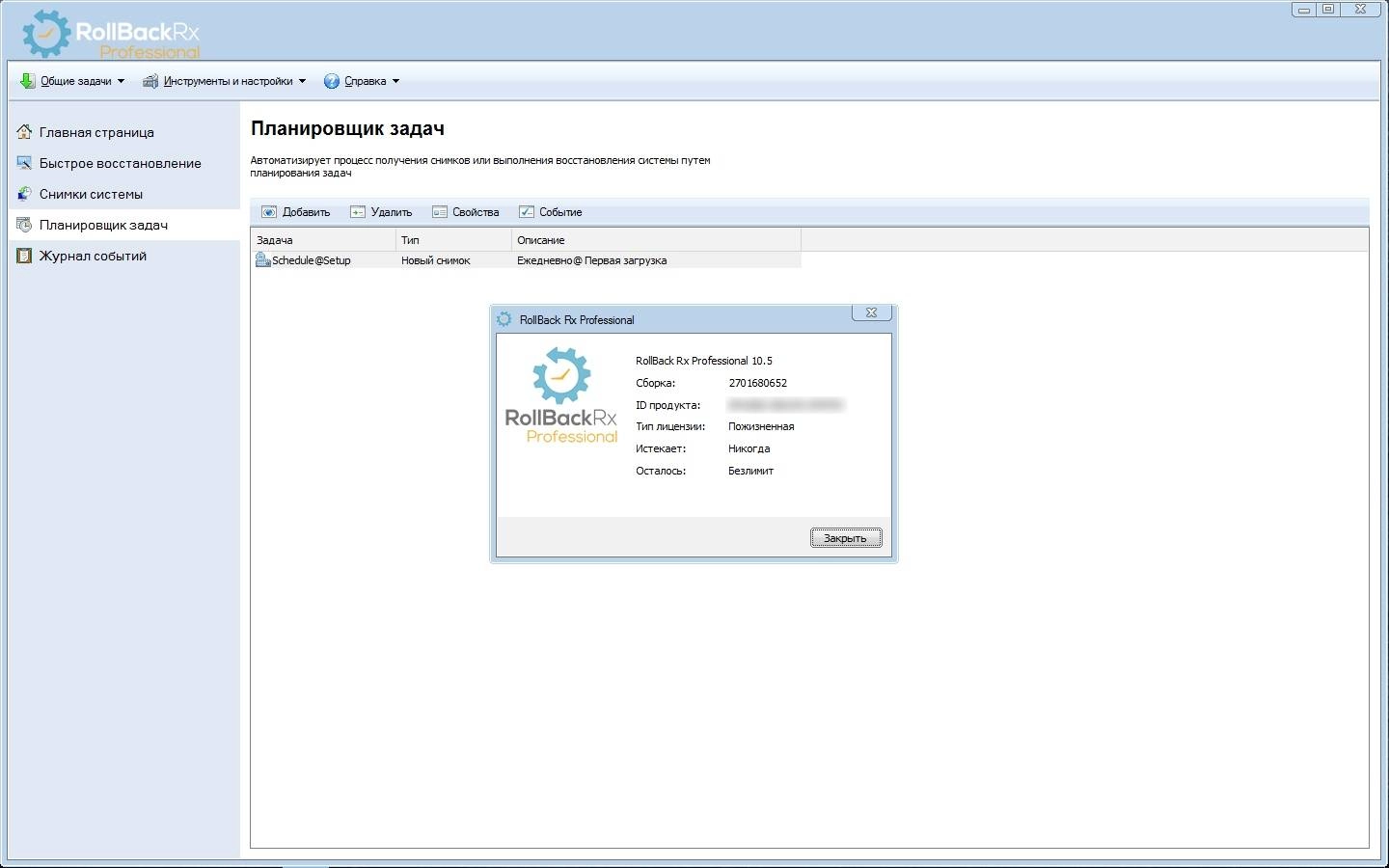Screen dimensions: 1389x868
Task: Click the blurred product ID value
Action: (786, 405)
